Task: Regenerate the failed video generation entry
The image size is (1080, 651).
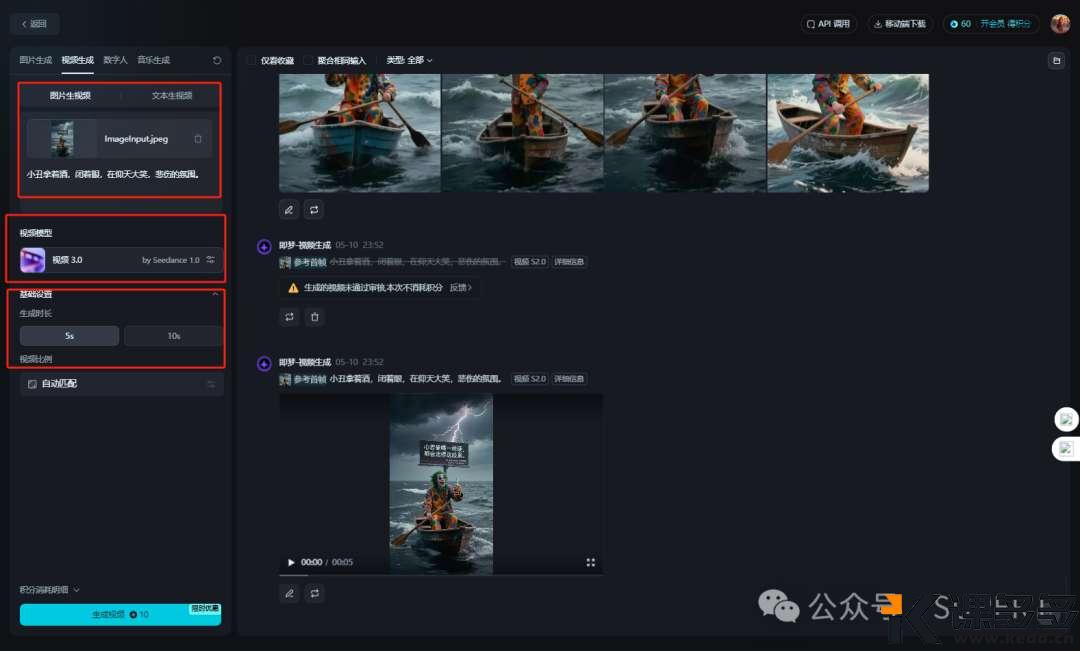Action: click(290, 317)
